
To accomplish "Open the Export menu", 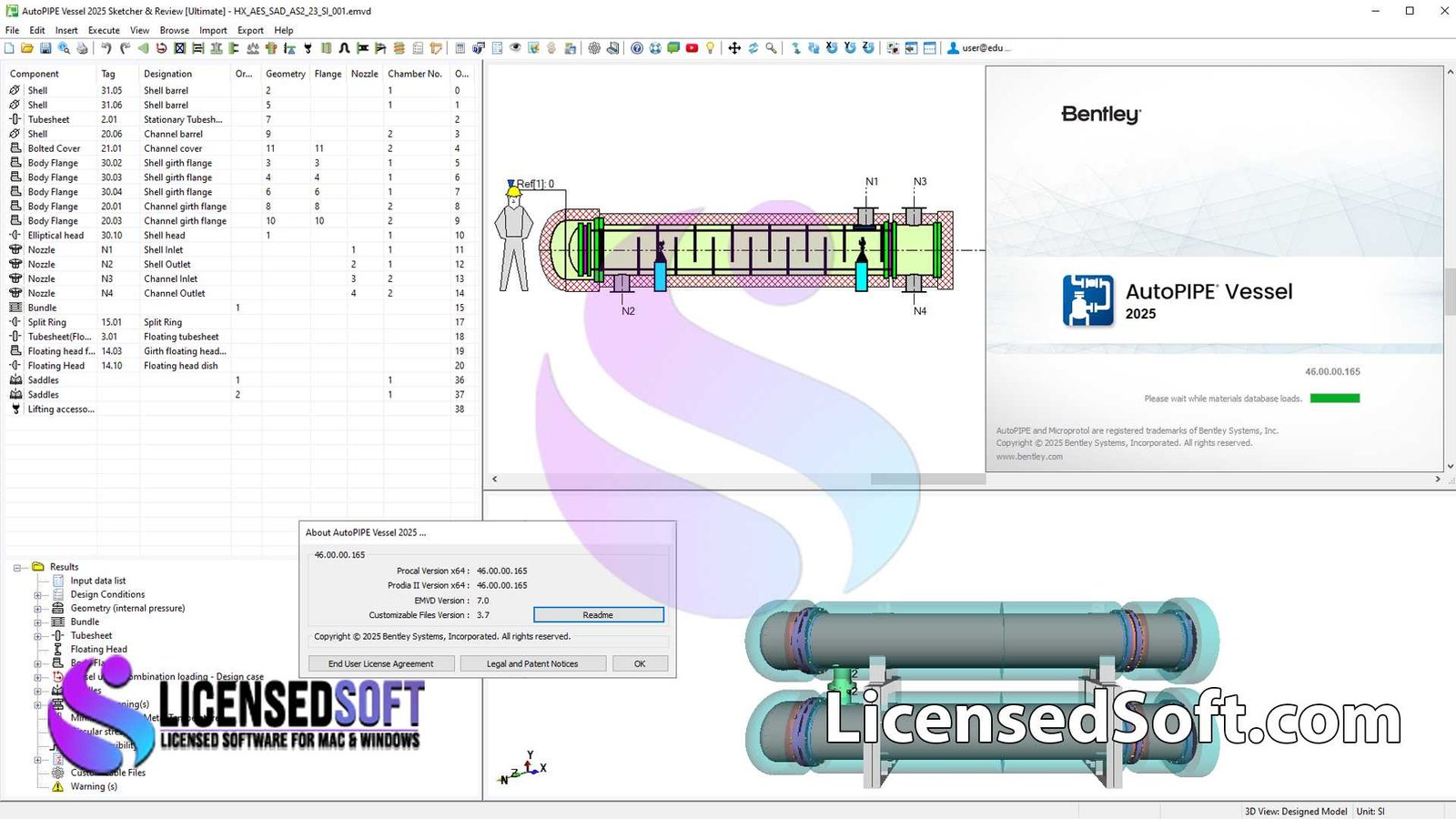I will tap(250, 30).
